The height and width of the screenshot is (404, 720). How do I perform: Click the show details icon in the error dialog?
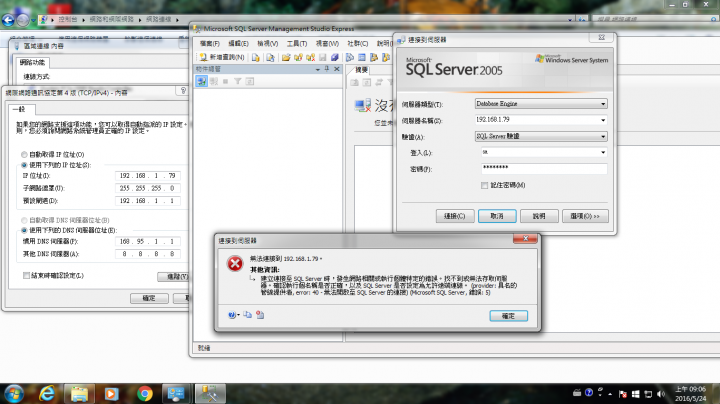(260, 315)
